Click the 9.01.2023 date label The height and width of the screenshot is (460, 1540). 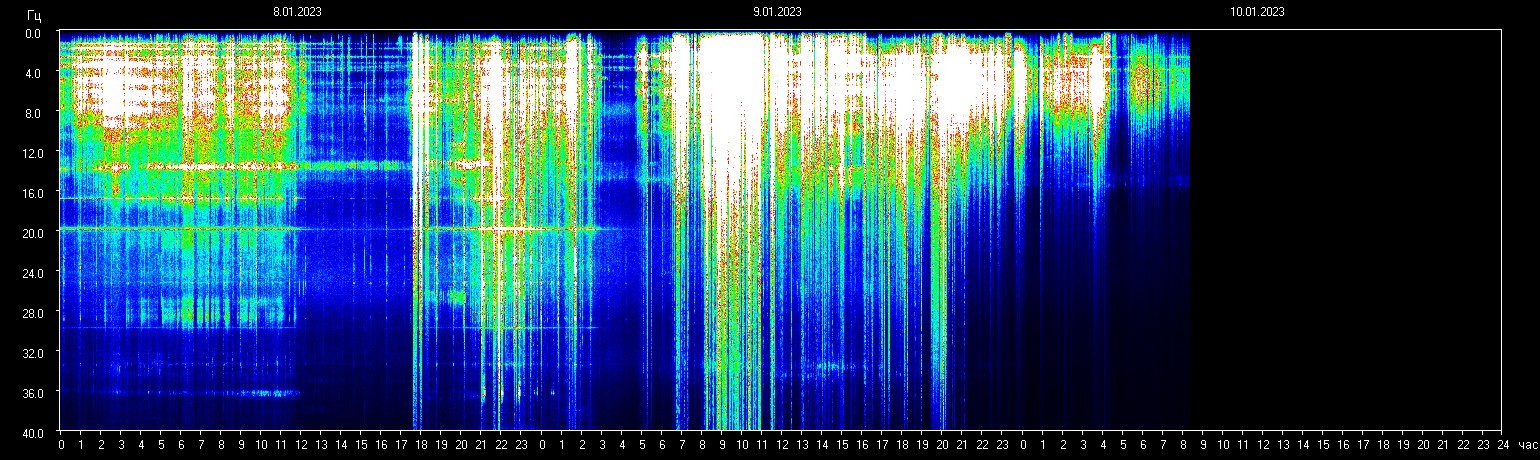(x=777, y=12)
